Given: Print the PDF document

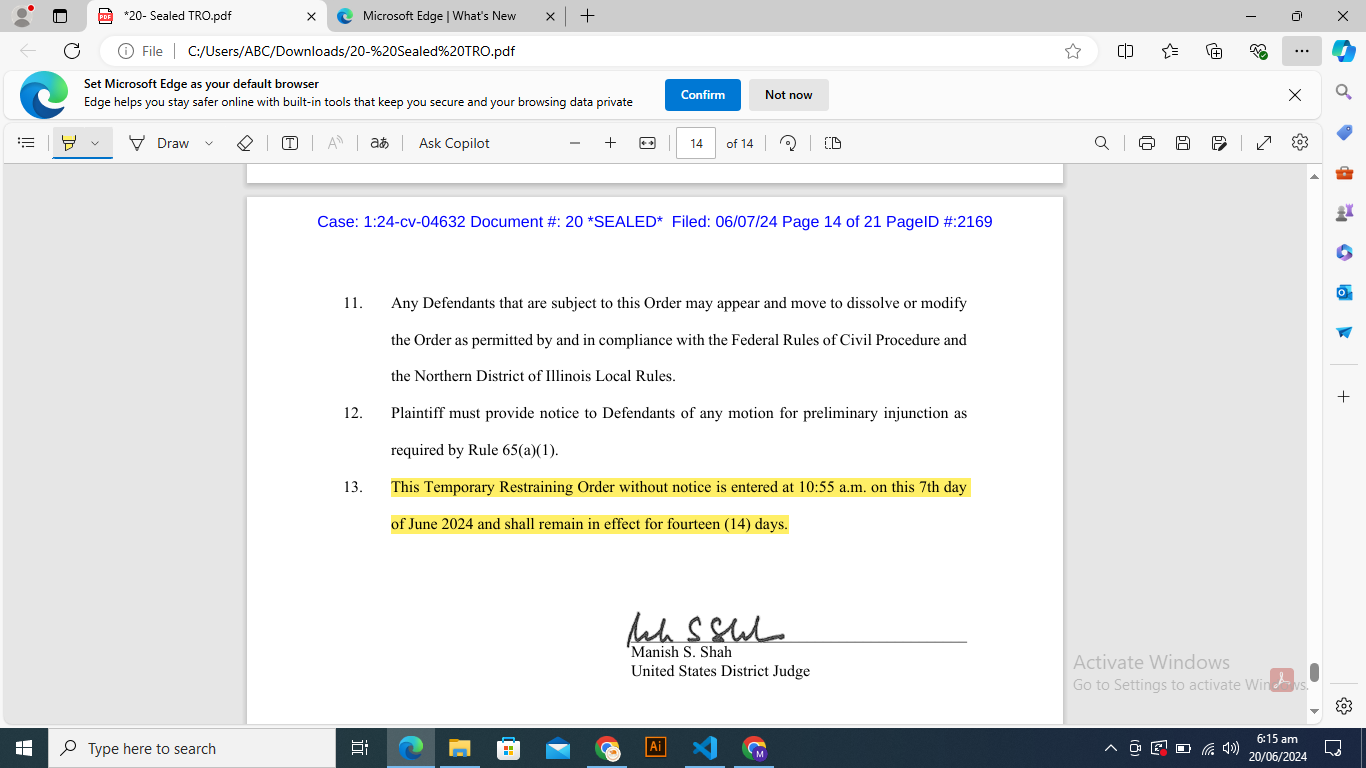Looking at the screenshot, I should (x=1147, y=143).
